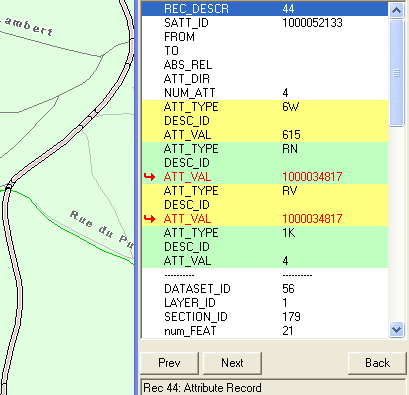Follow red arrow link beside RV ATT_VAL
Viewport: 409px width, 395px height.
[x=150, y=219]
